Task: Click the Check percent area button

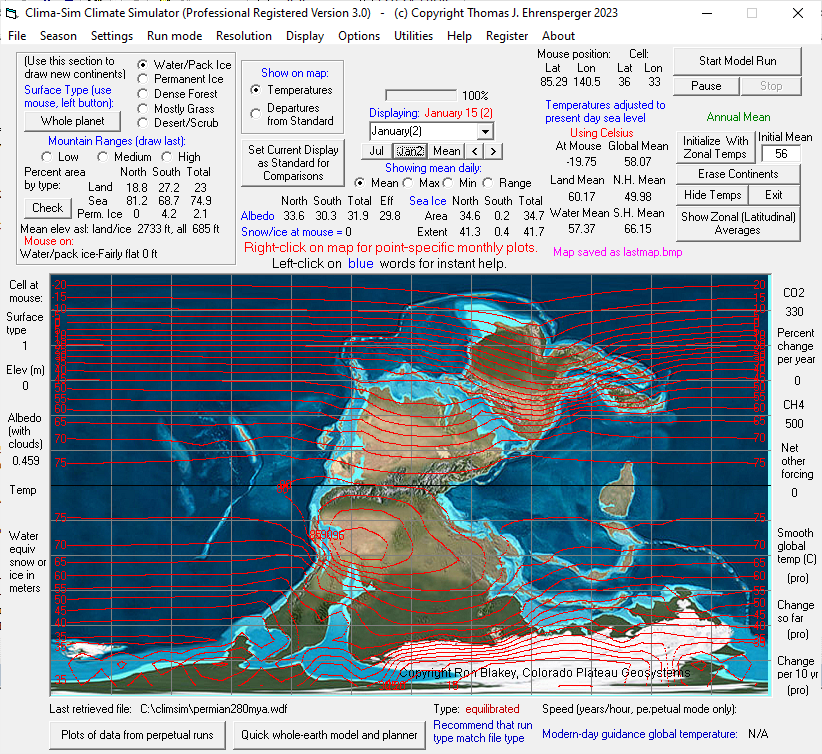Action: [47, 208]
